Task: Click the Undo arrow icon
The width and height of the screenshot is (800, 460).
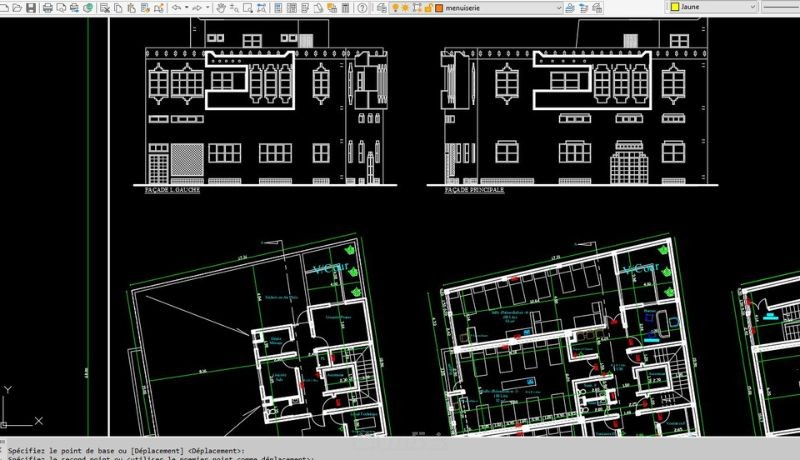Action: click(x=177, y=8)
